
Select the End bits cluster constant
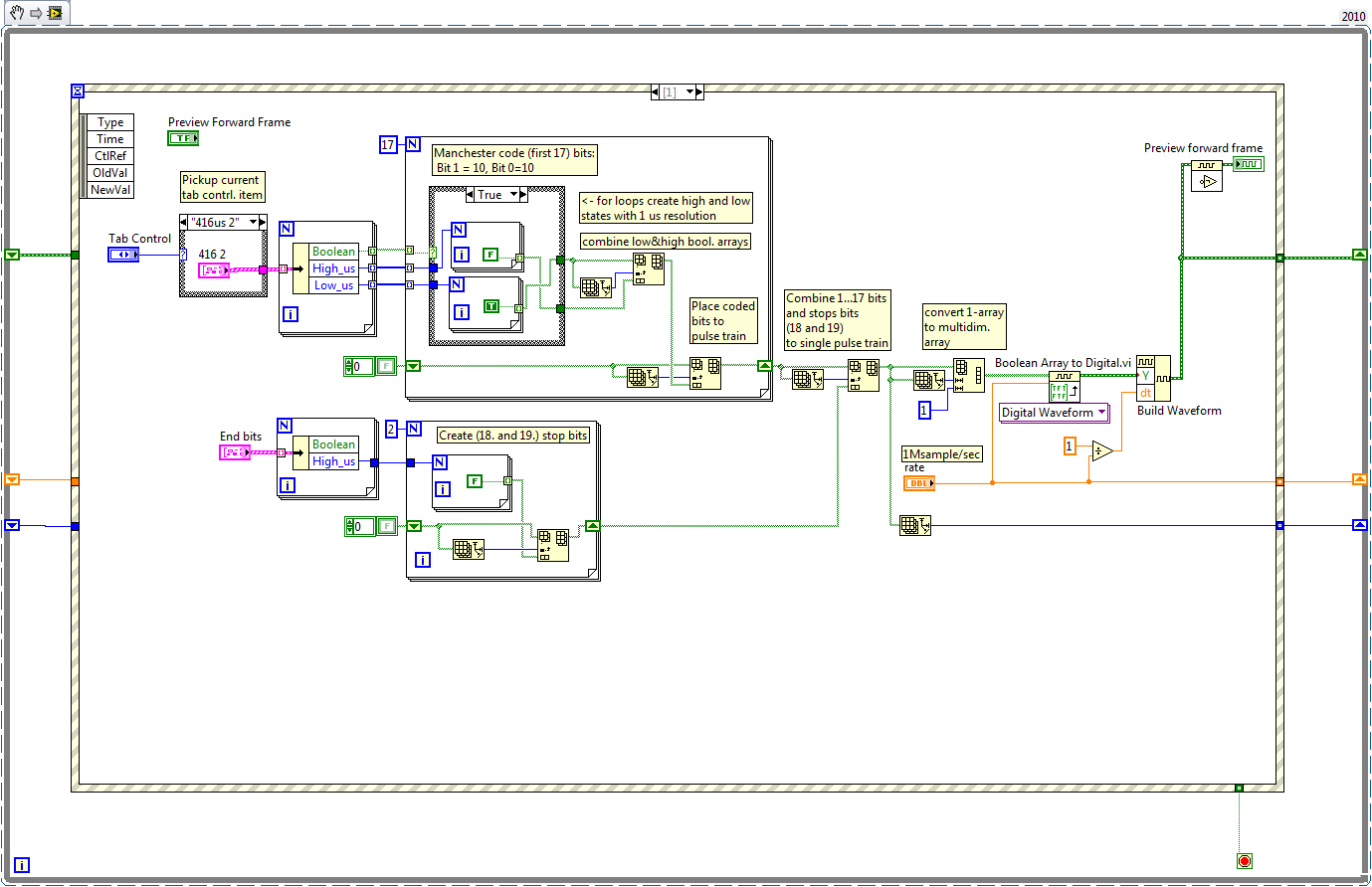[235, 452]
